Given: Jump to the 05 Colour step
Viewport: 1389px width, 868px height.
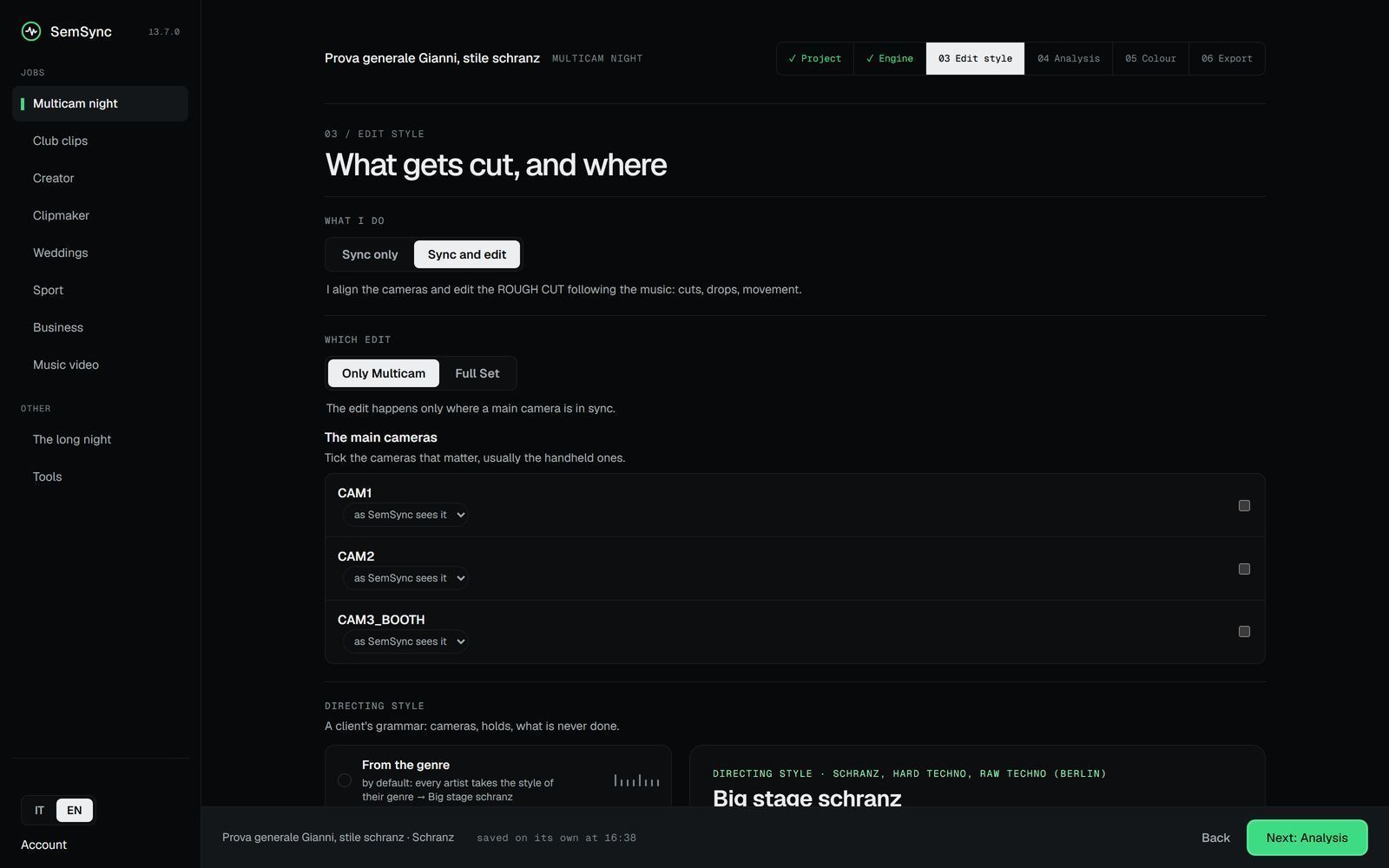Looking at the screenshot, I should pos(1150,58).
